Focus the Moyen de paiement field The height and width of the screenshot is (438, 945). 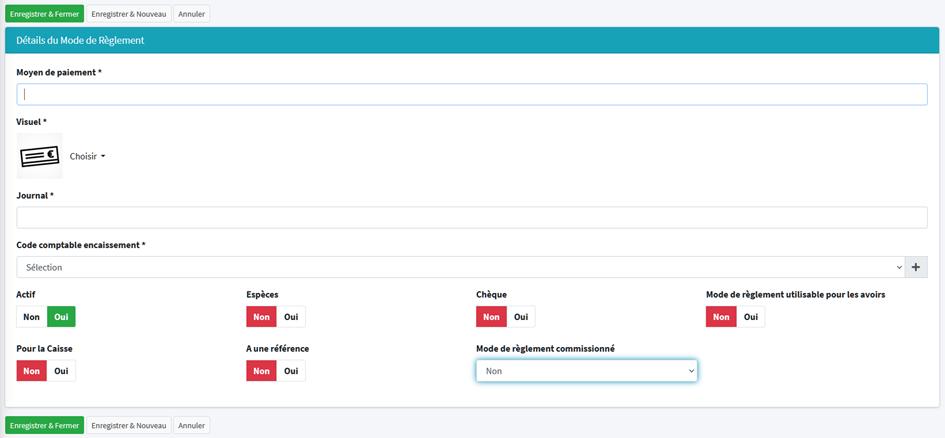click(x=472, y=94)
